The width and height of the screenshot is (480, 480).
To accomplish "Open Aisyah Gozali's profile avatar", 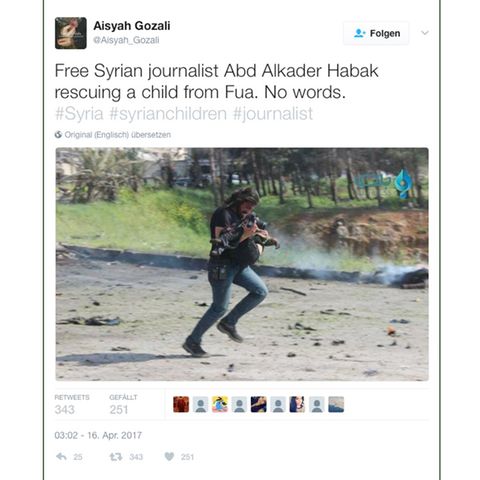I will point(71,33).
